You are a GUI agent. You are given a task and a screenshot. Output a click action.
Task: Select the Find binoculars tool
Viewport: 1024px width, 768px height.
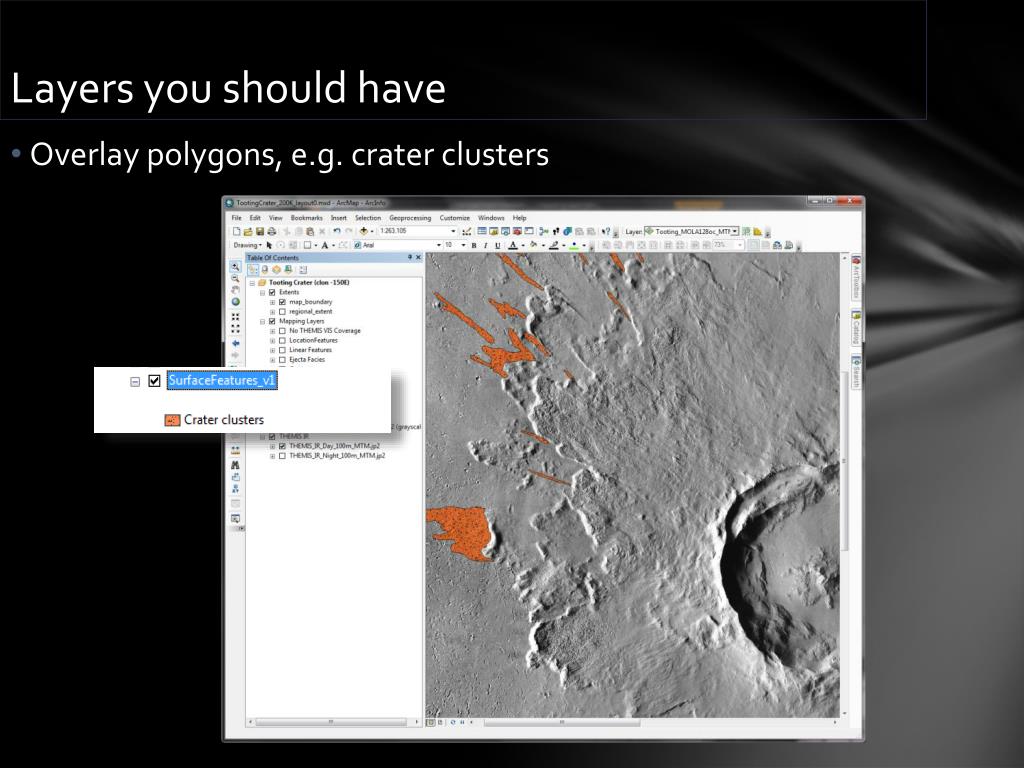(235, 465)
